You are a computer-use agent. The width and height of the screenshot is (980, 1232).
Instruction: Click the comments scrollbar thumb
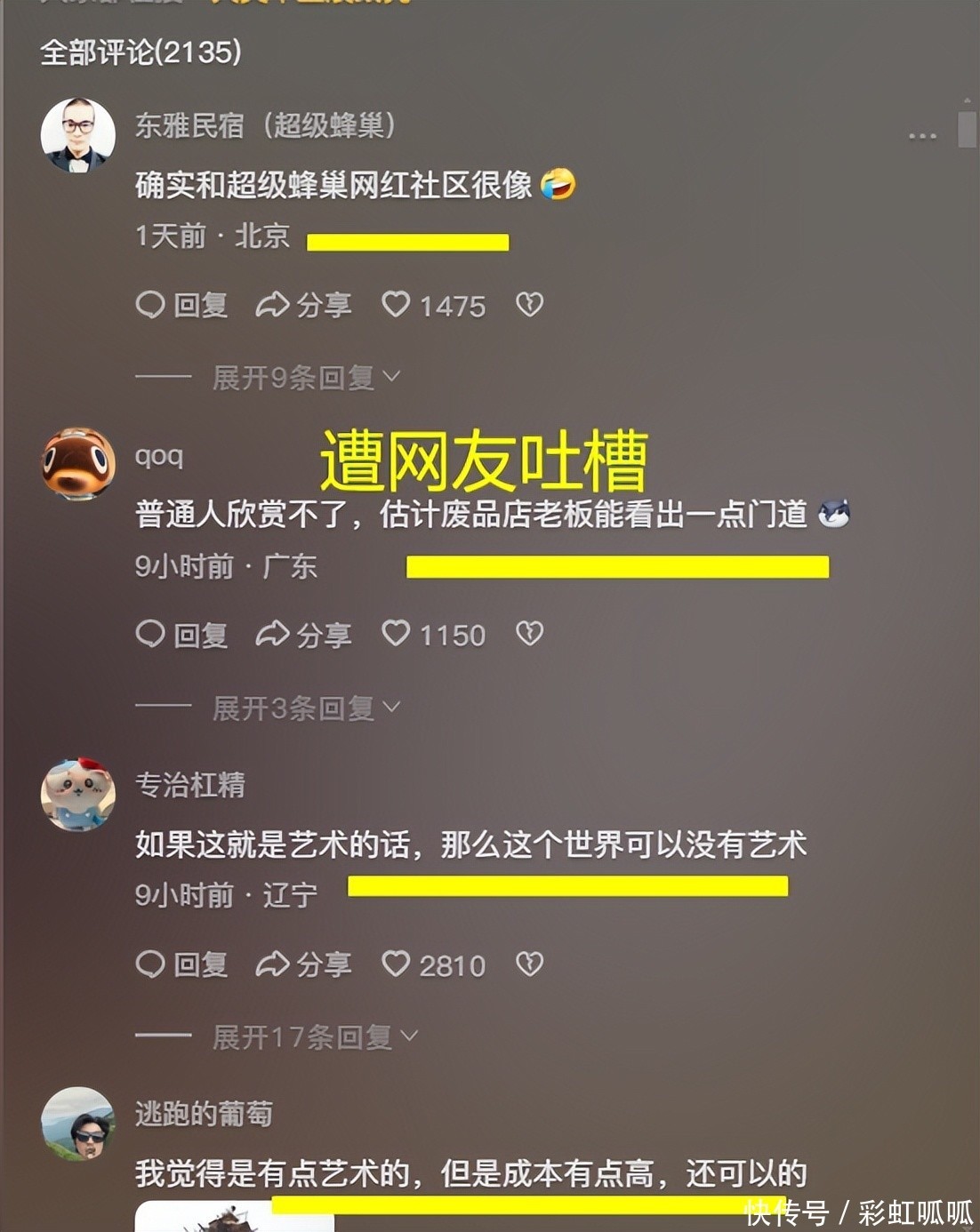(x=968, y=130)
